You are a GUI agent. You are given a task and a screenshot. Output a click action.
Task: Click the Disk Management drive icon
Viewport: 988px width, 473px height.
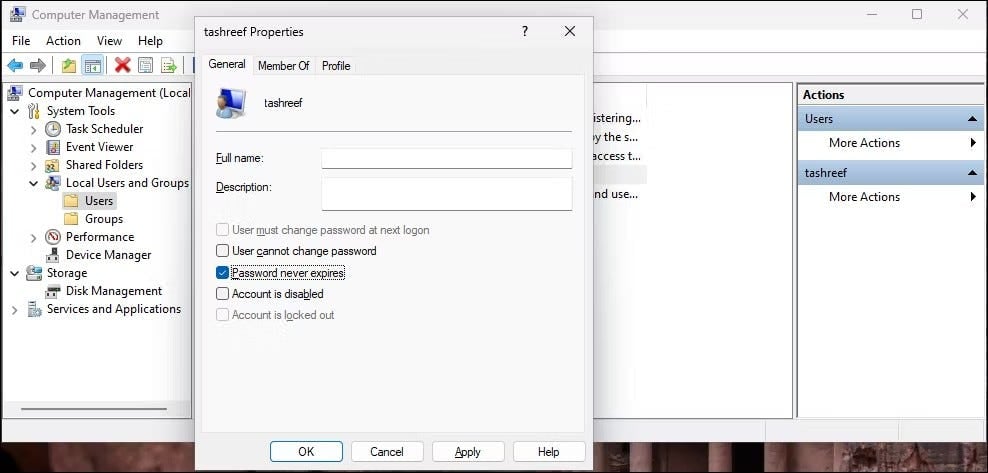[53, 291]
